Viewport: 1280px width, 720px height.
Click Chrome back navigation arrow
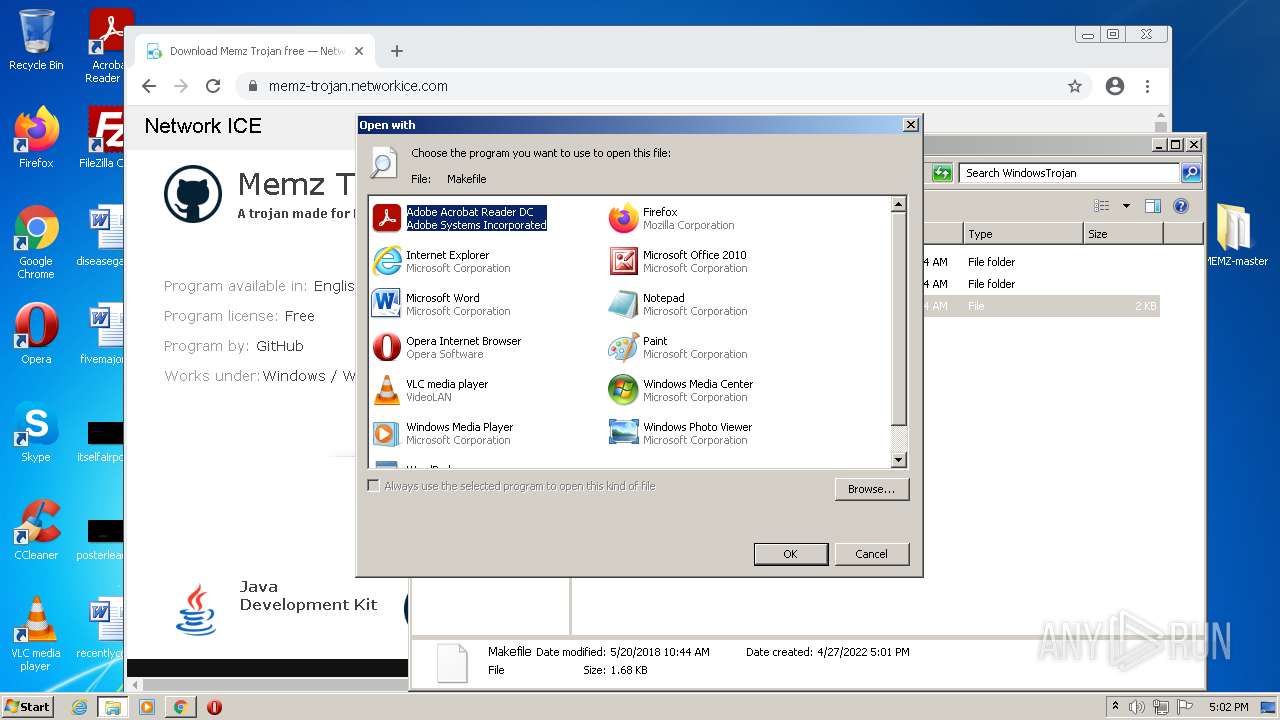coord(149,86)
